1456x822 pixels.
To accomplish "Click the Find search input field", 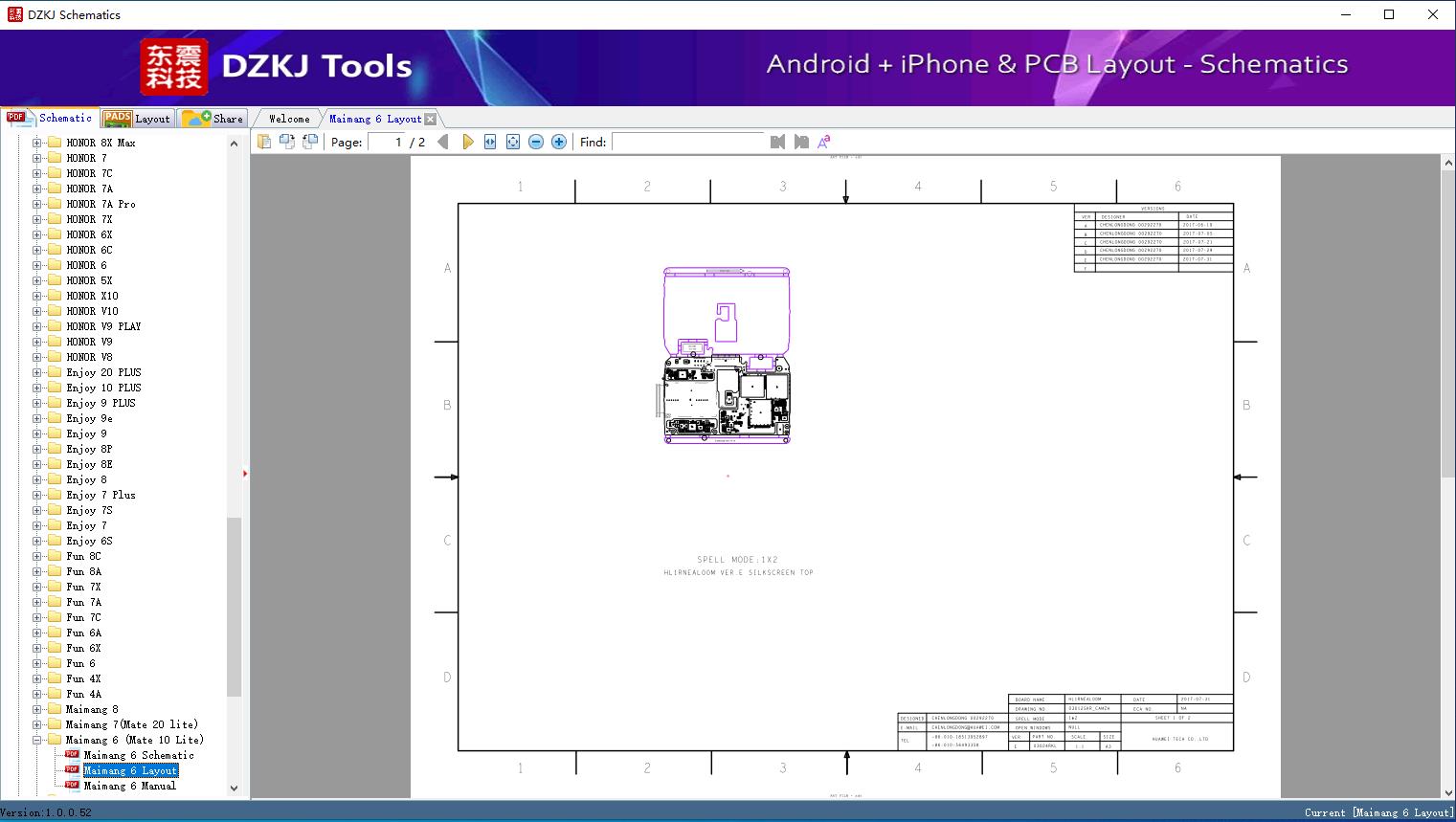I will pyautogui.click(x=688, y=142).
